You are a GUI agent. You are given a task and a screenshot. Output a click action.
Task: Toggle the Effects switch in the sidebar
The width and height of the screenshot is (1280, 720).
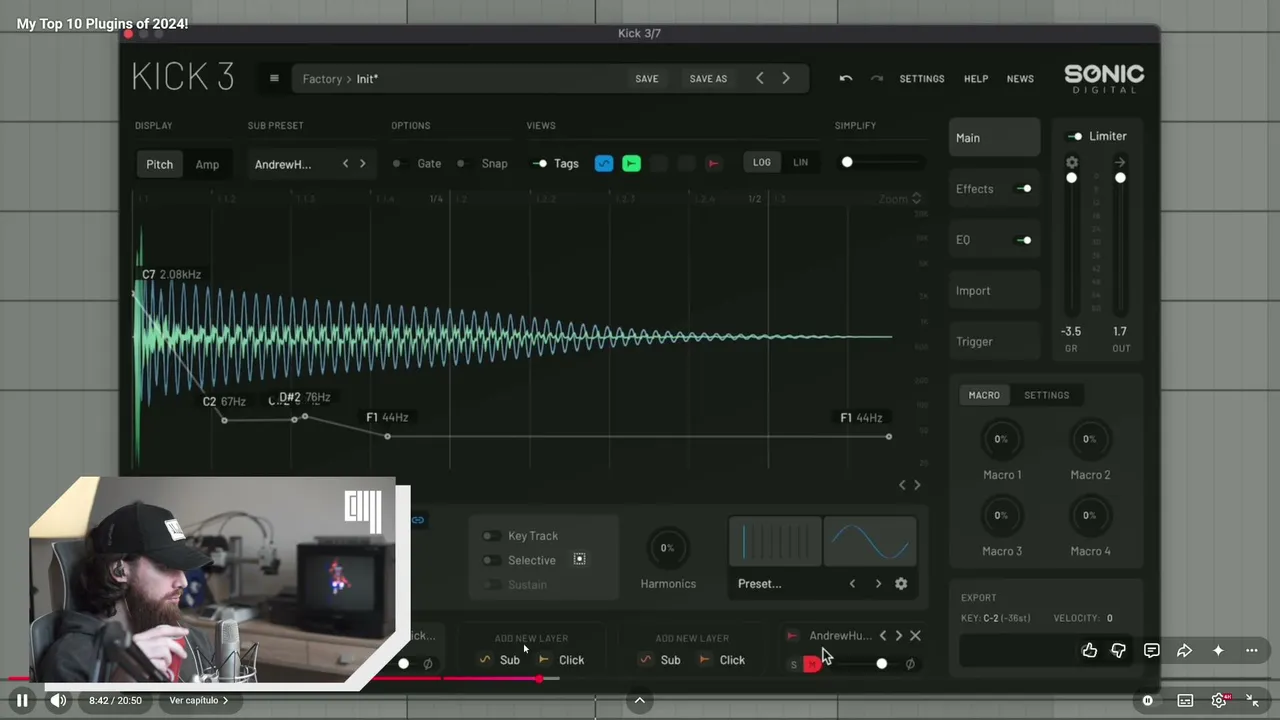pos(1024,189)
